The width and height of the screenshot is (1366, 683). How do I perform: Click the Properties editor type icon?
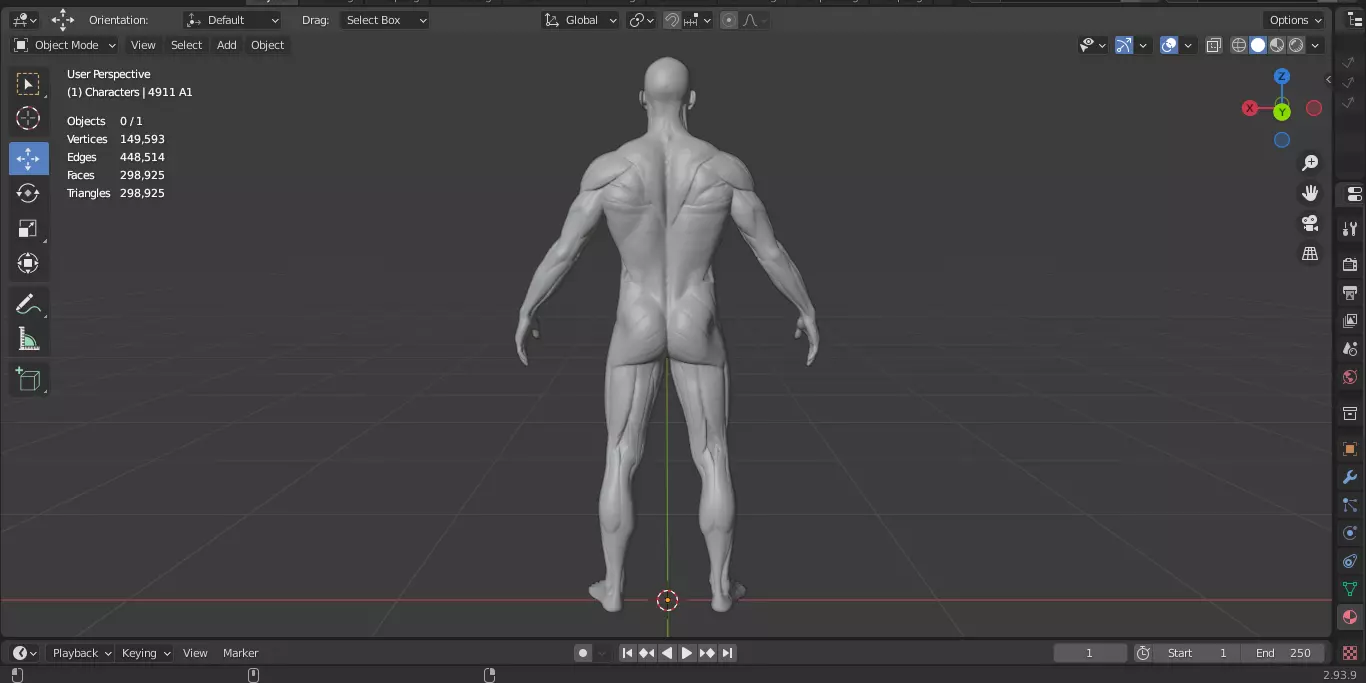pos(1355,194)
